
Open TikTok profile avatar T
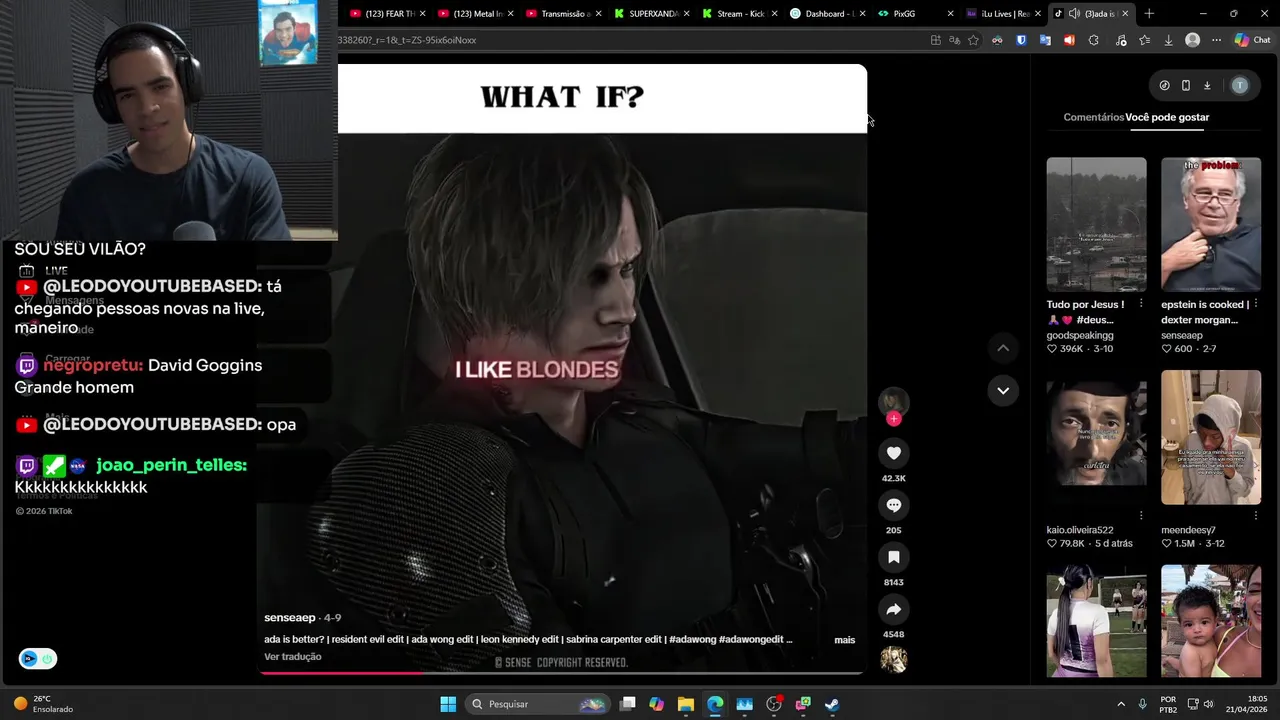(1240, 85)
